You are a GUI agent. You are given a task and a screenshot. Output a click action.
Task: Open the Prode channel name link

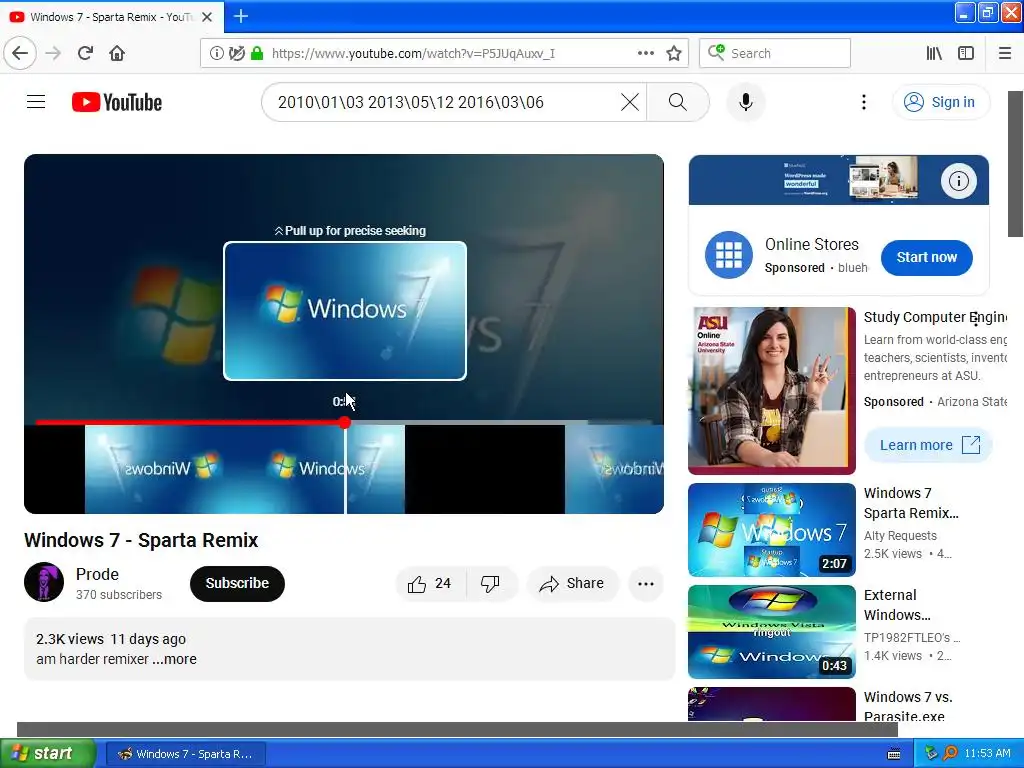tap(97, 574)
